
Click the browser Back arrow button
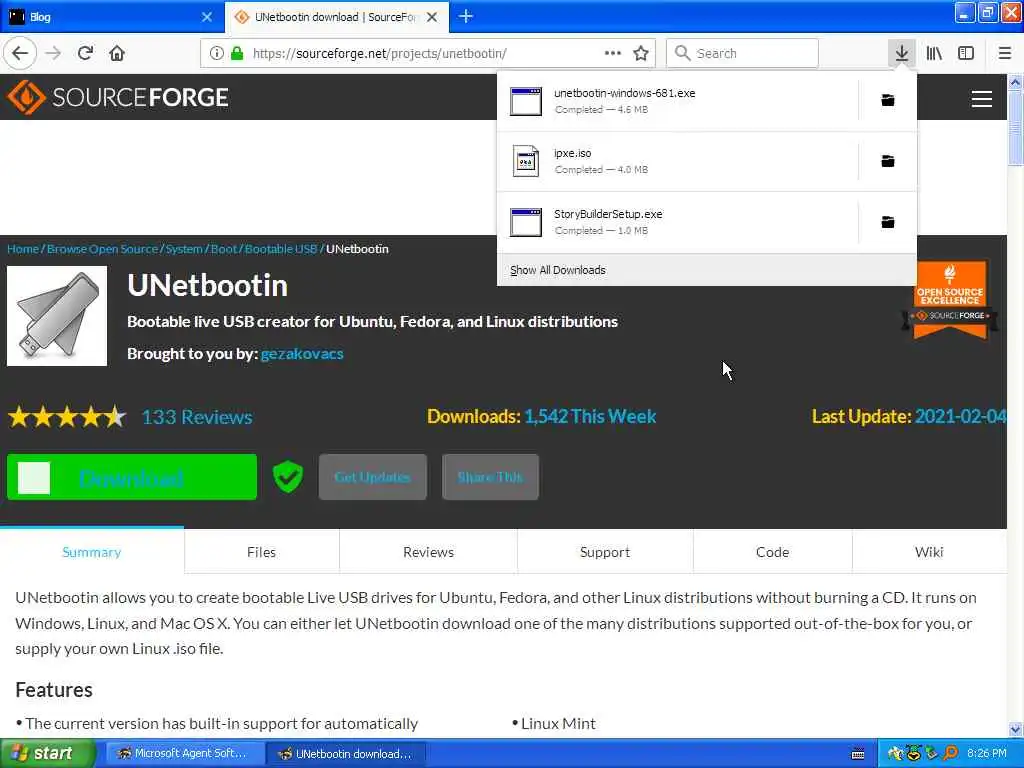pos(20,53)
